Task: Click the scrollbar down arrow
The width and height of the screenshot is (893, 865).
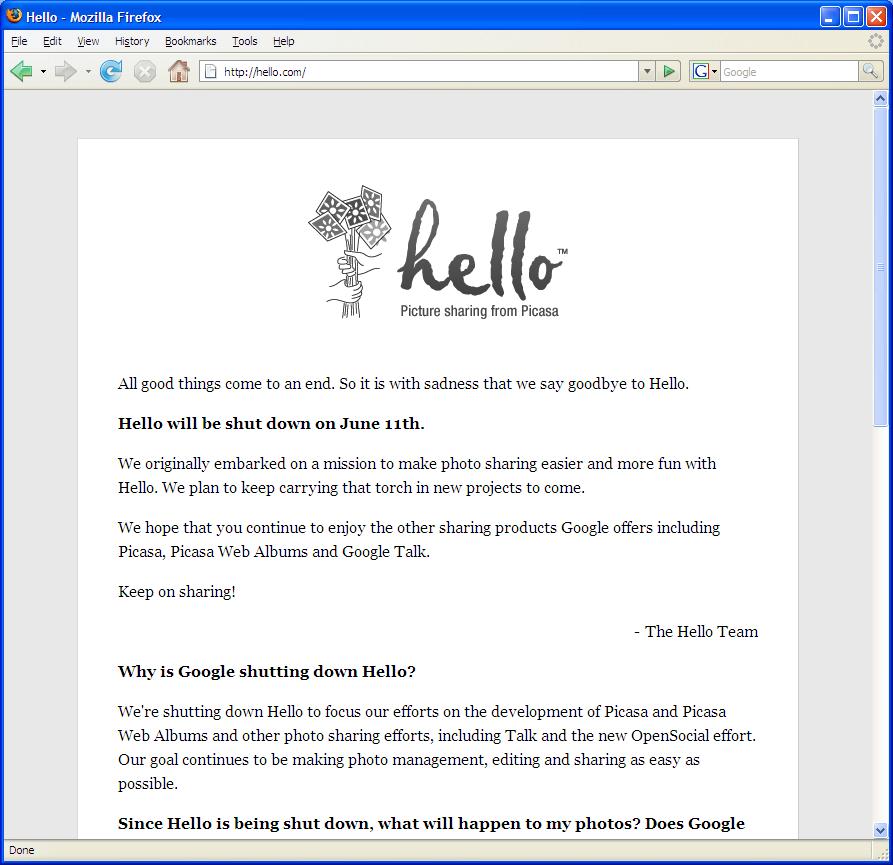Action: click(880, 830)
